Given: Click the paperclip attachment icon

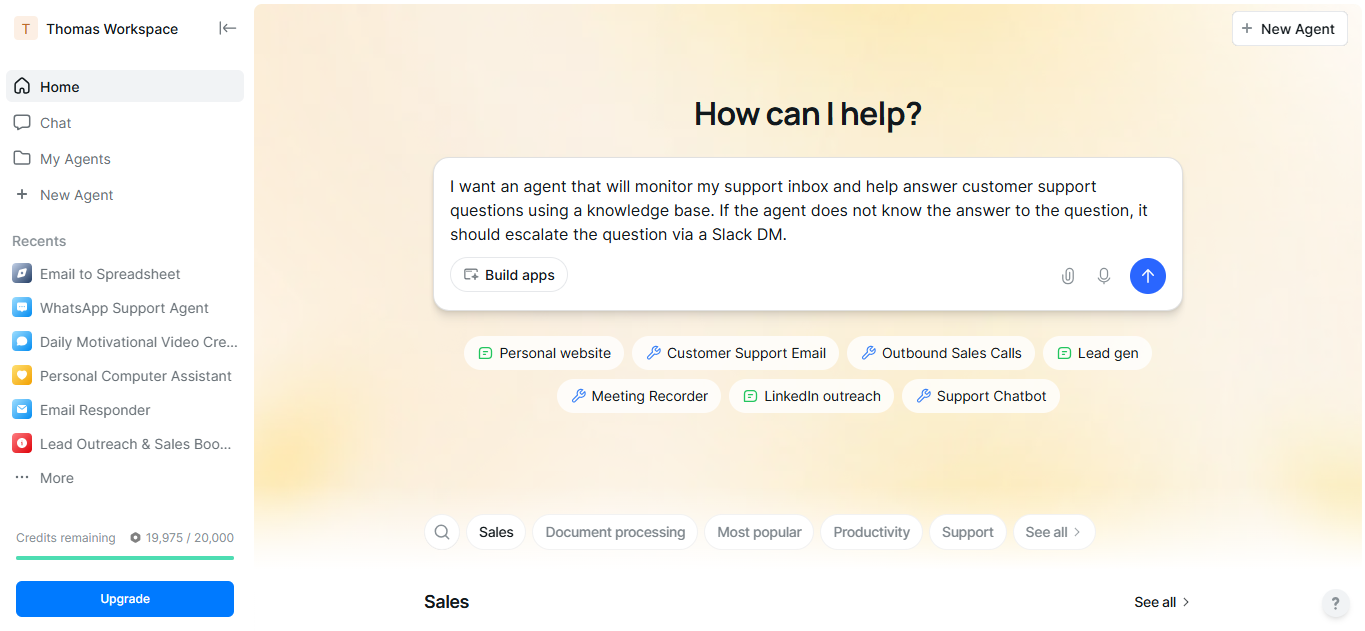Looking at the screenshot, I should tap(1068, 276).
